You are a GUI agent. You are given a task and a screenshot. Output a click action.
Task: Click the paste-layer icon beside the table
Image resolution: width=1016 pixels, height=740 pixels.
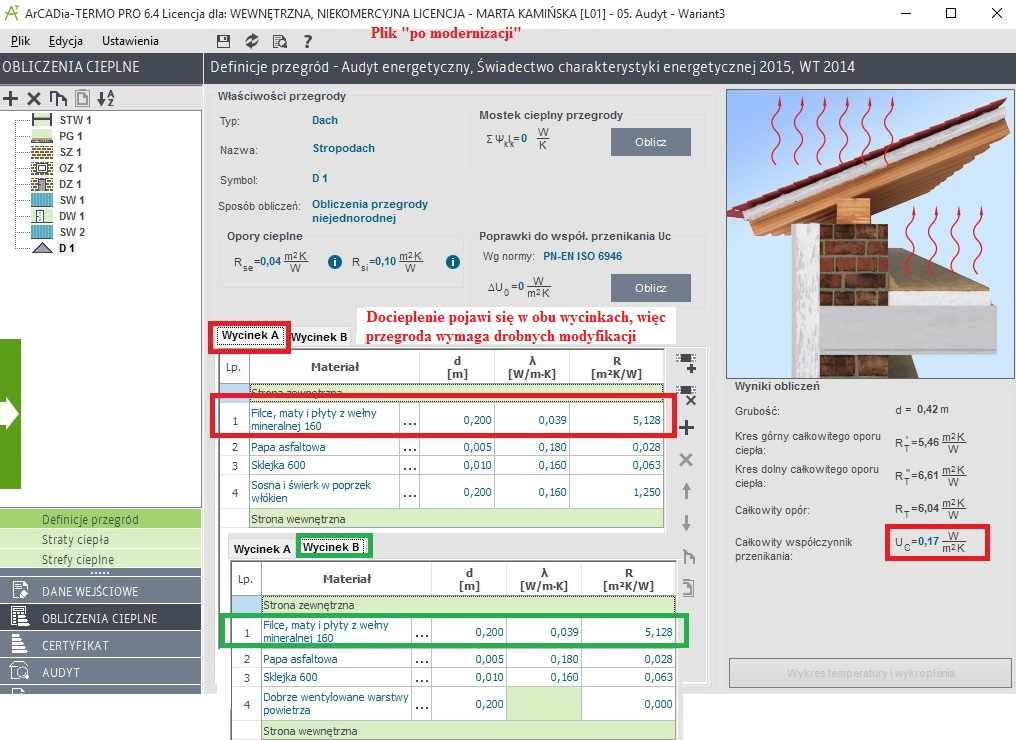point(688,588)
